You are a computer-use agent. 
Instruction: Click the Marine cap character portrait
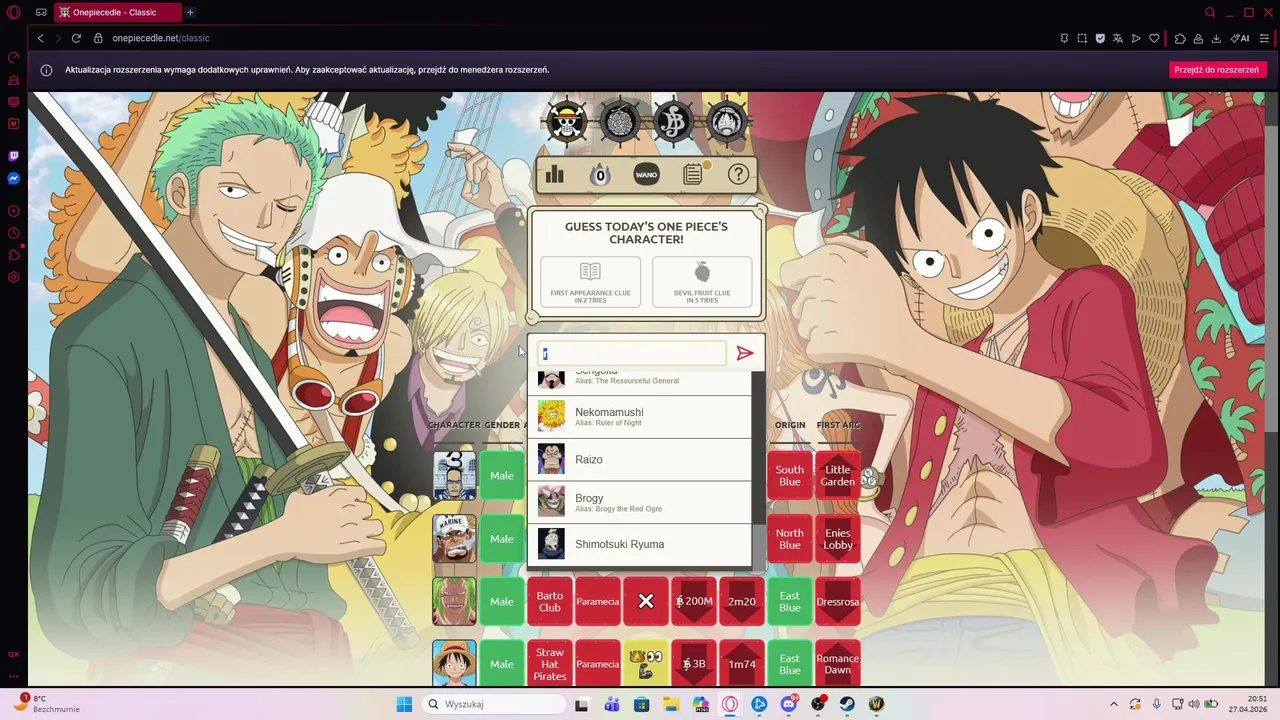pos(454,538)
